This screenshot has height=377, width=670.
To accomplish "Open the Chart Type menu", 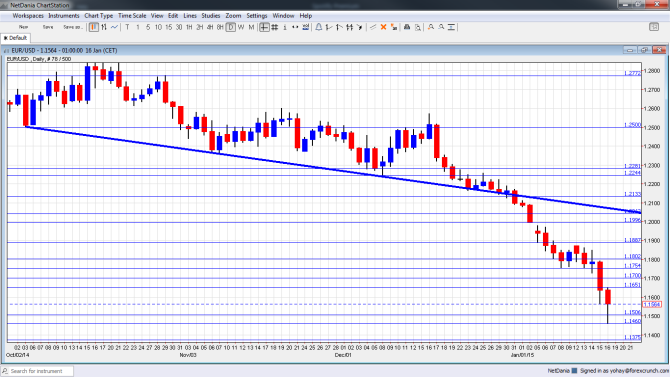I will (99, 16).
